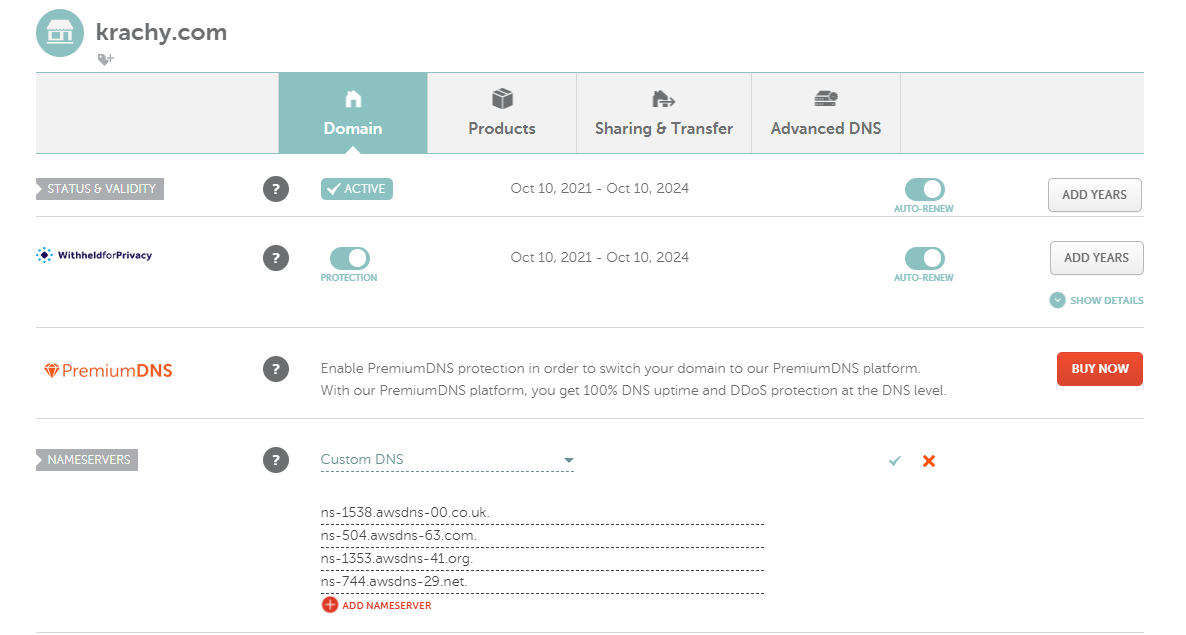Click the NAMESERVERS section label
This screenshot has width=1186, height=635.
pos(87,460)
